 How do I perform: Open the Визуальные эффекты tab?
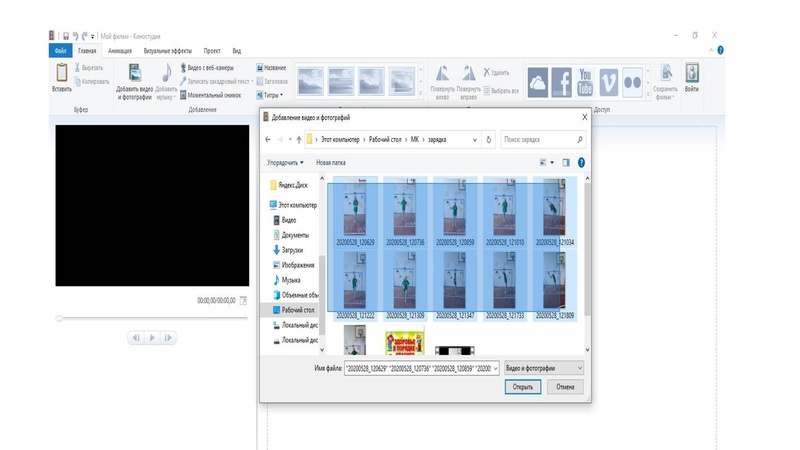pyautogui.click(x=167, y=50)
